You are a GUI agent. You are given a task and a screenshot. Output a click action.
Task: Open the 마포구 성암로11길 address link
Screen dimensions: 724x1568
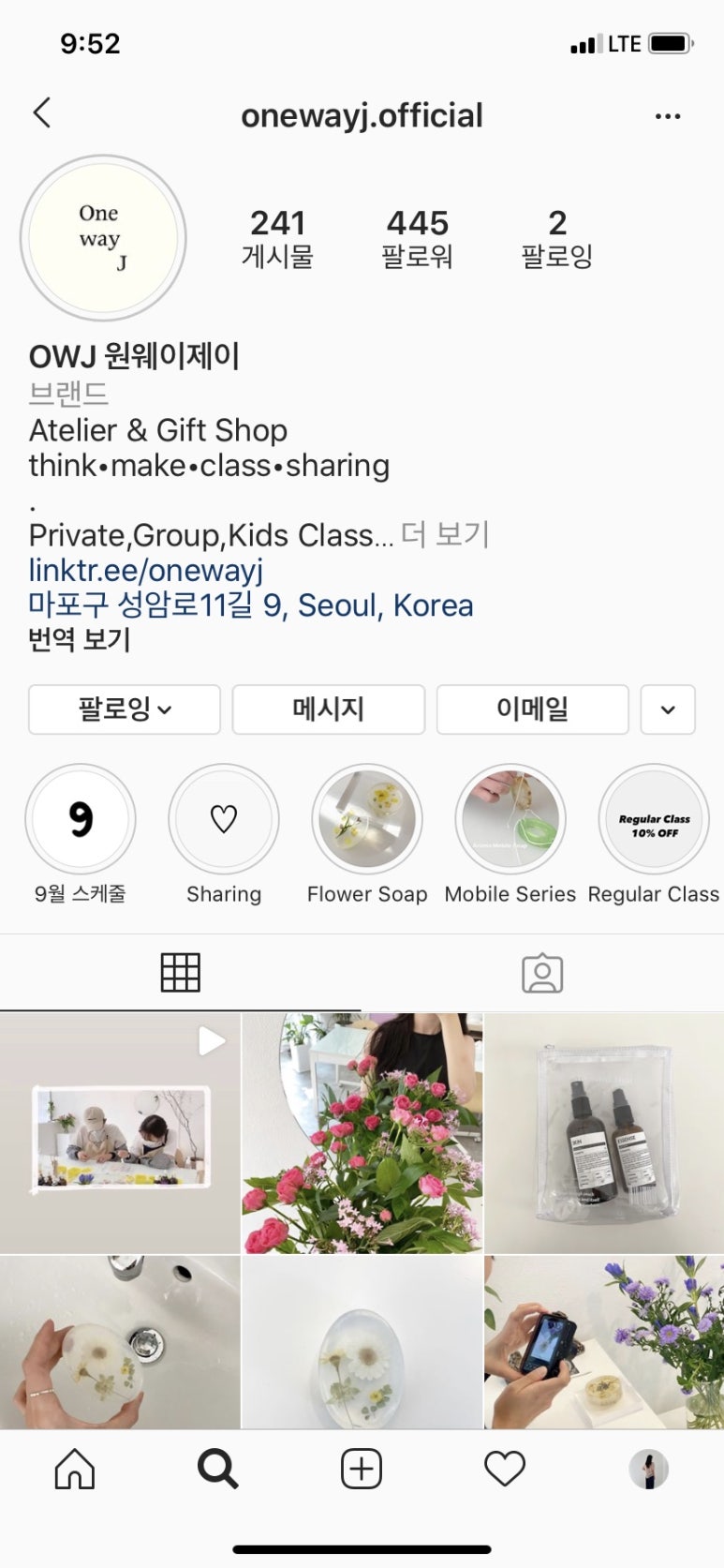(251, 605)
